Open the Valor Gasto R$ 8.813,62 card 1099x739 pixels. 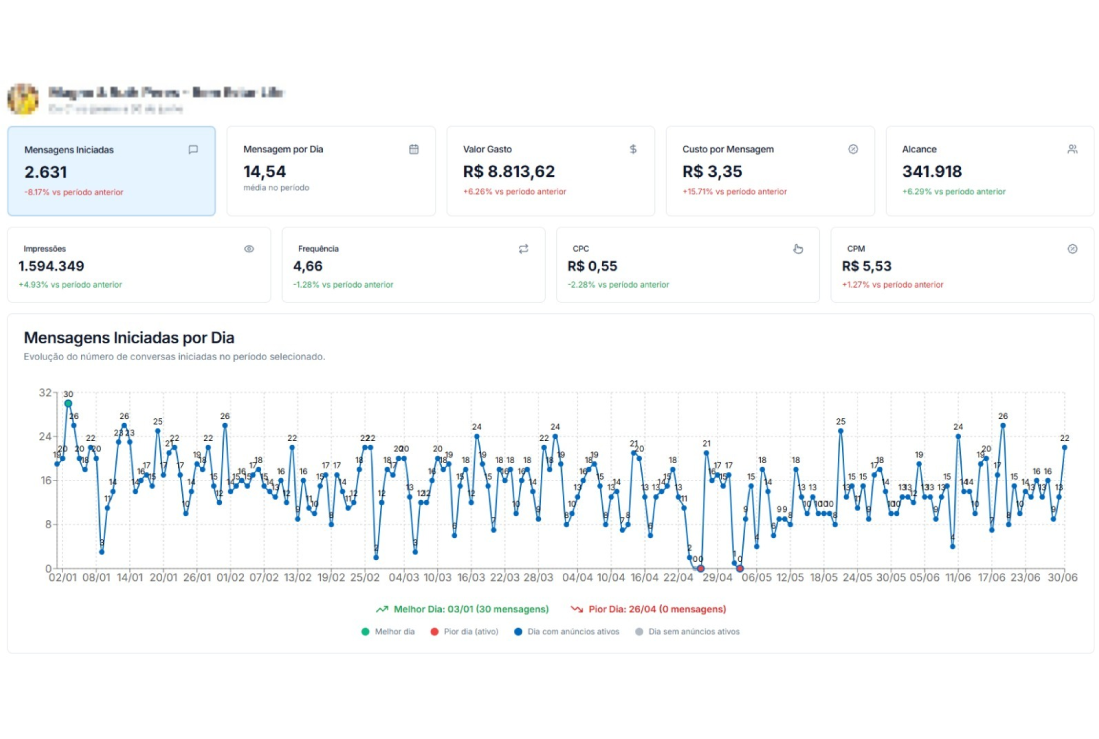[x=550, y=171]
